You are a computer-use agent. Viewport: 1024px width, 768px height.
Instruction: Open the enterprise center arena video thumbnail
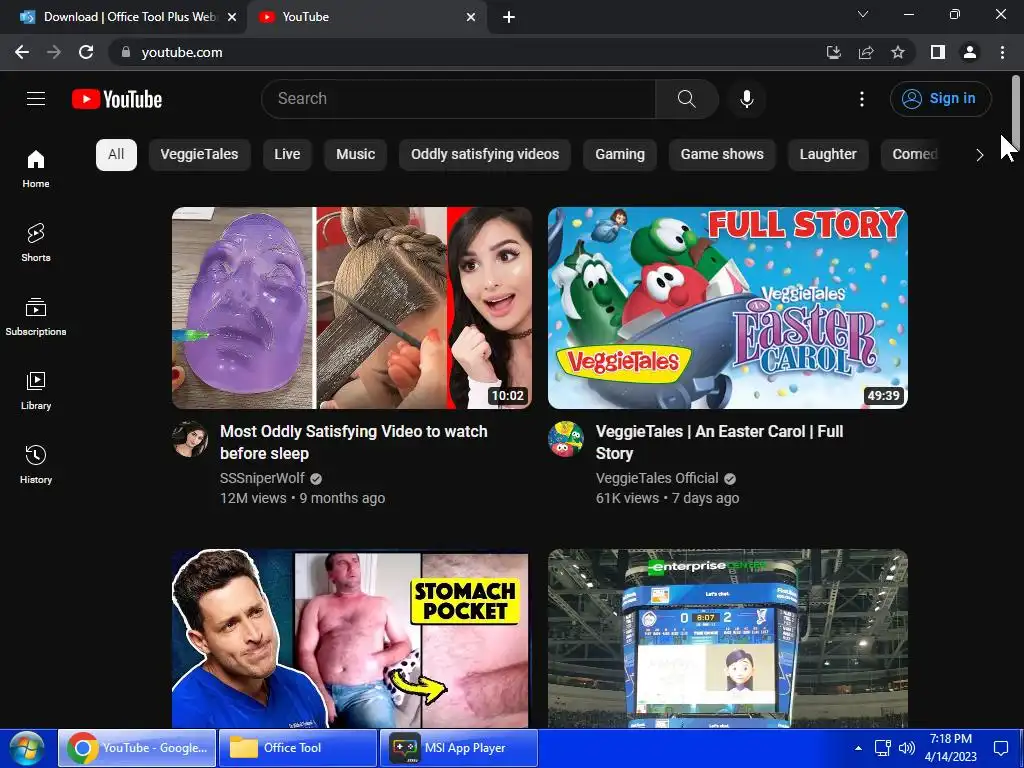pyautogui.click(x=728, y=639)
